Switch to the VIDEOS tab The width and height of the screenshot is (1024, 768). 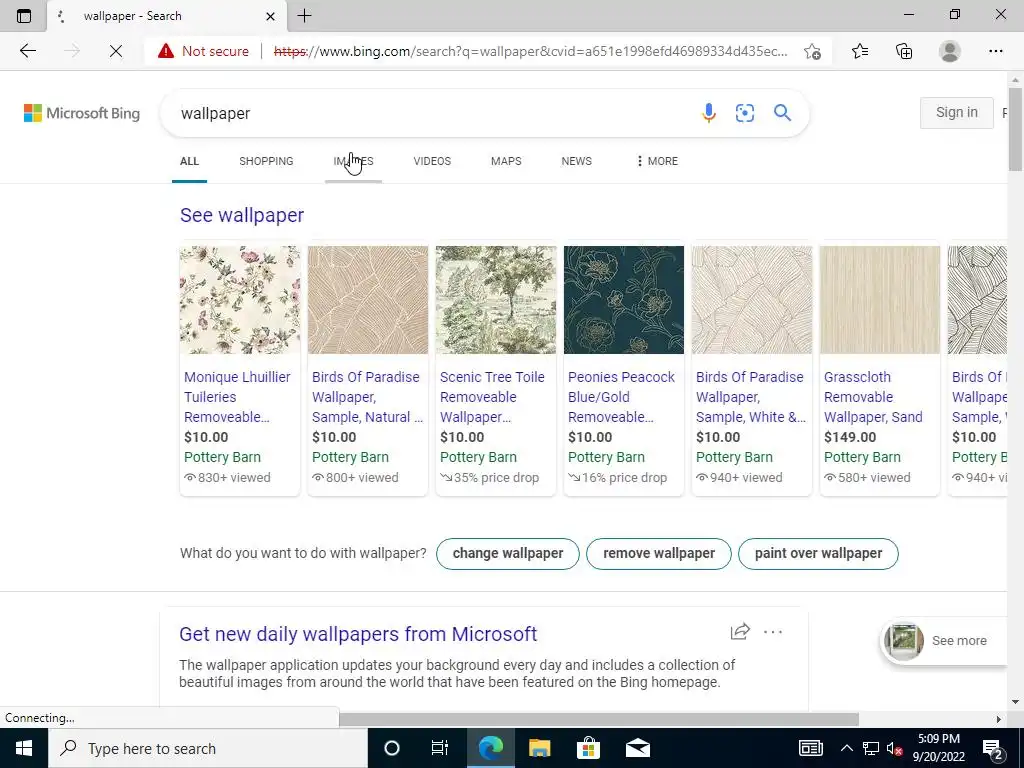click(432, 161)
